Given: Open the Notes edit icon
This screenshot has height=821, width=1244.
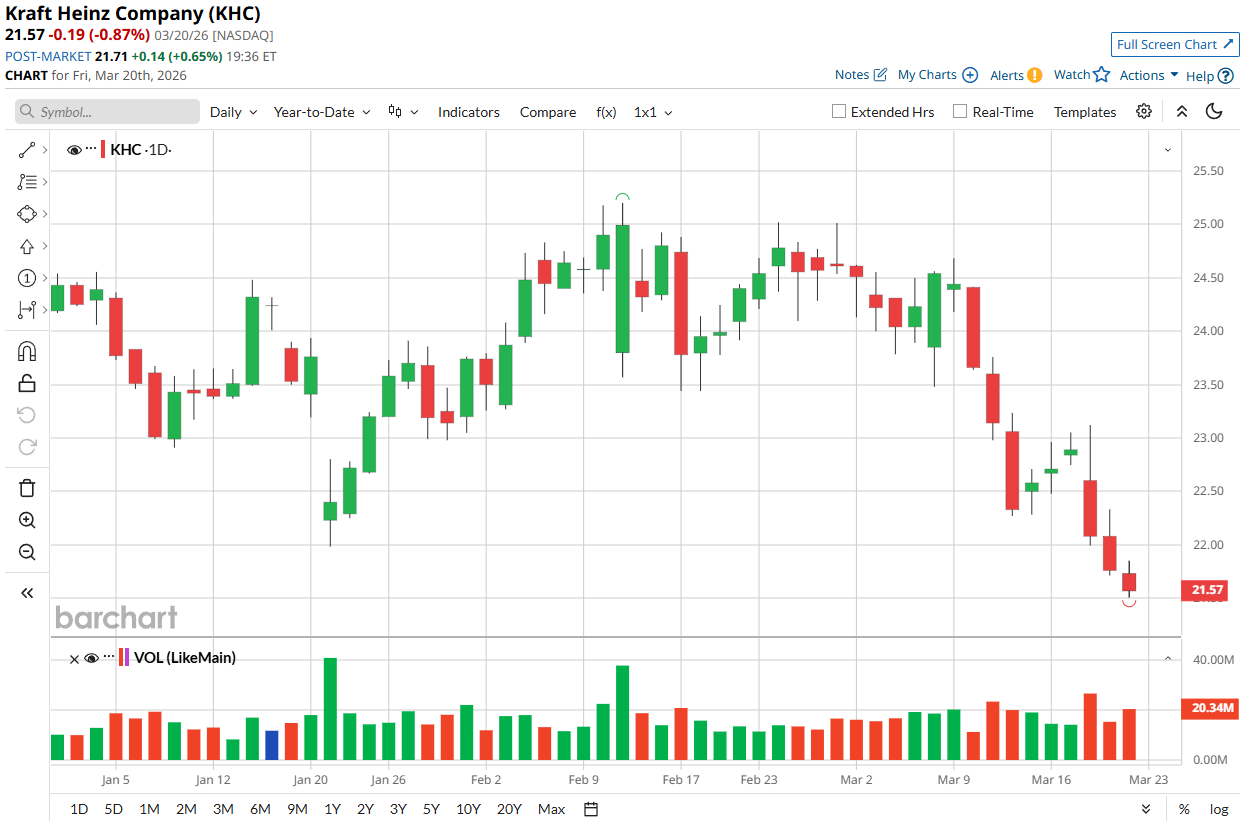Looking at the screenshot, I should pyautogui.click(x=880, y=75).
